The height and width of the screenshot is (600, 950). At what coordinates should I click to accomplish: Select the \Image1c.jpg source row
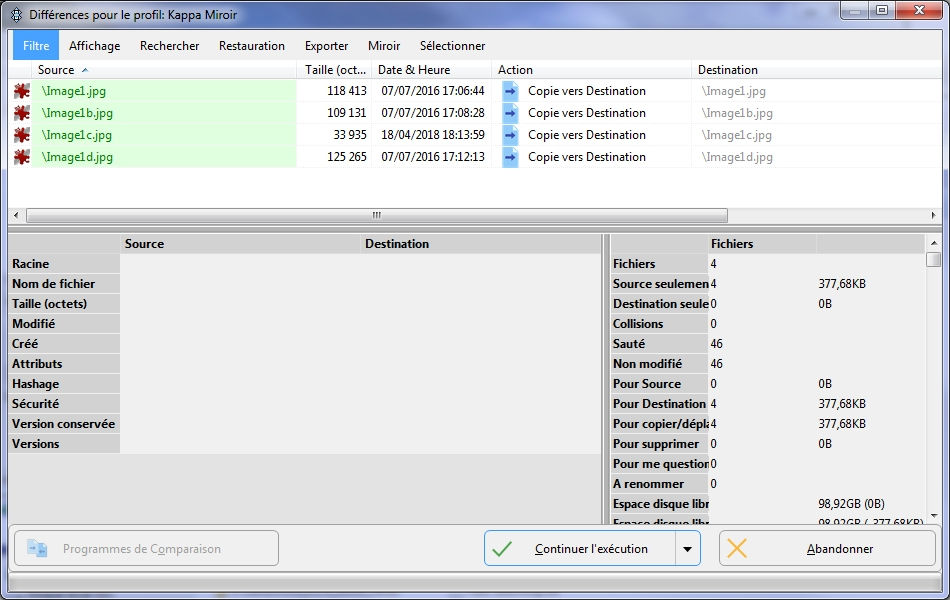[x=164, y=135]
